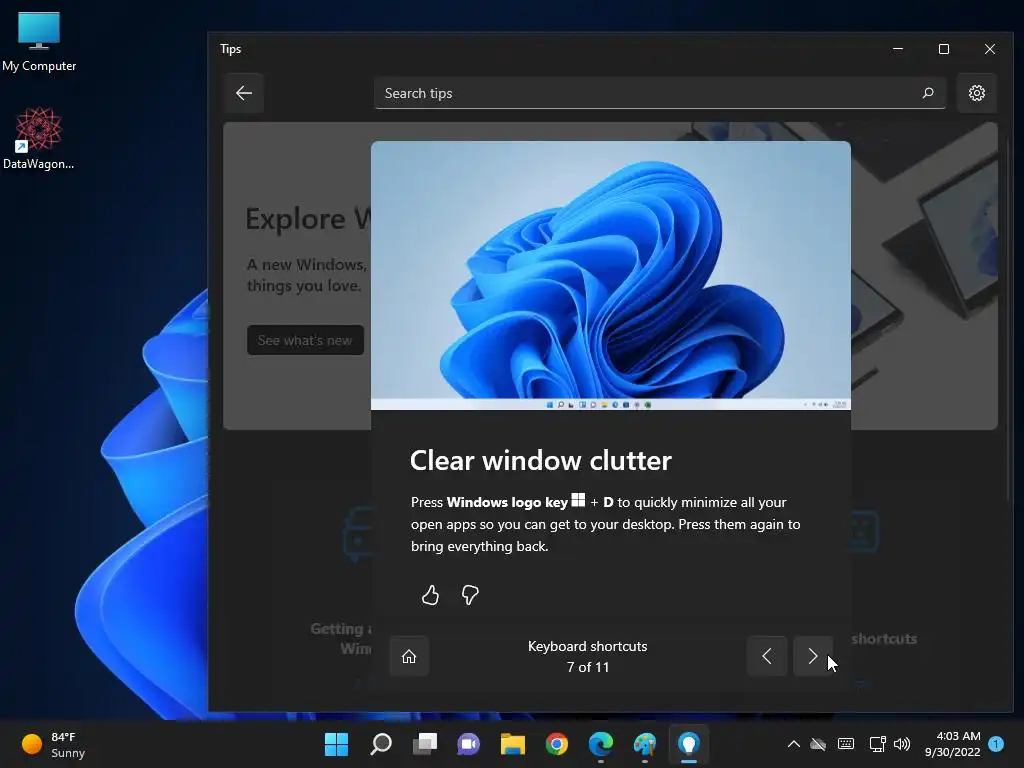1024x768 pixels.
Task: Open the Windows Start menu
Action: (336, 744)
